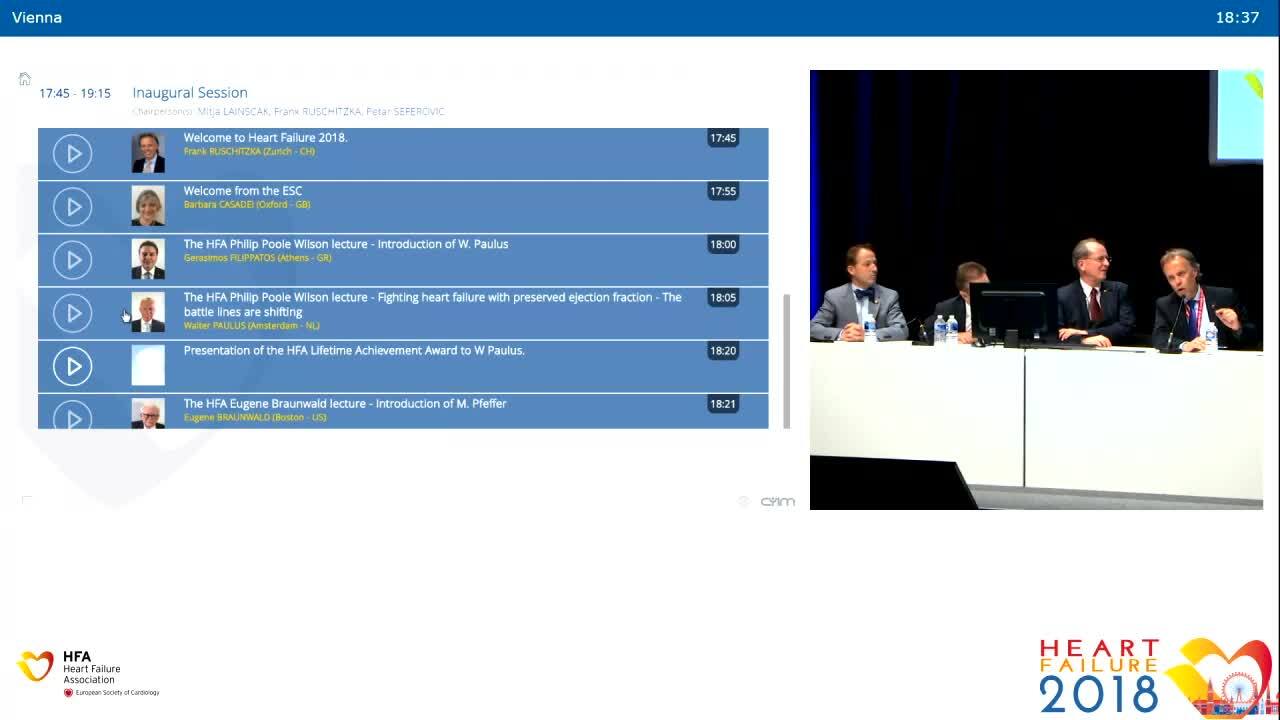This screenshot has height=720, width=1280.
Task: Click Walter Paulus's speaker photo
Action: pos(148,312)
